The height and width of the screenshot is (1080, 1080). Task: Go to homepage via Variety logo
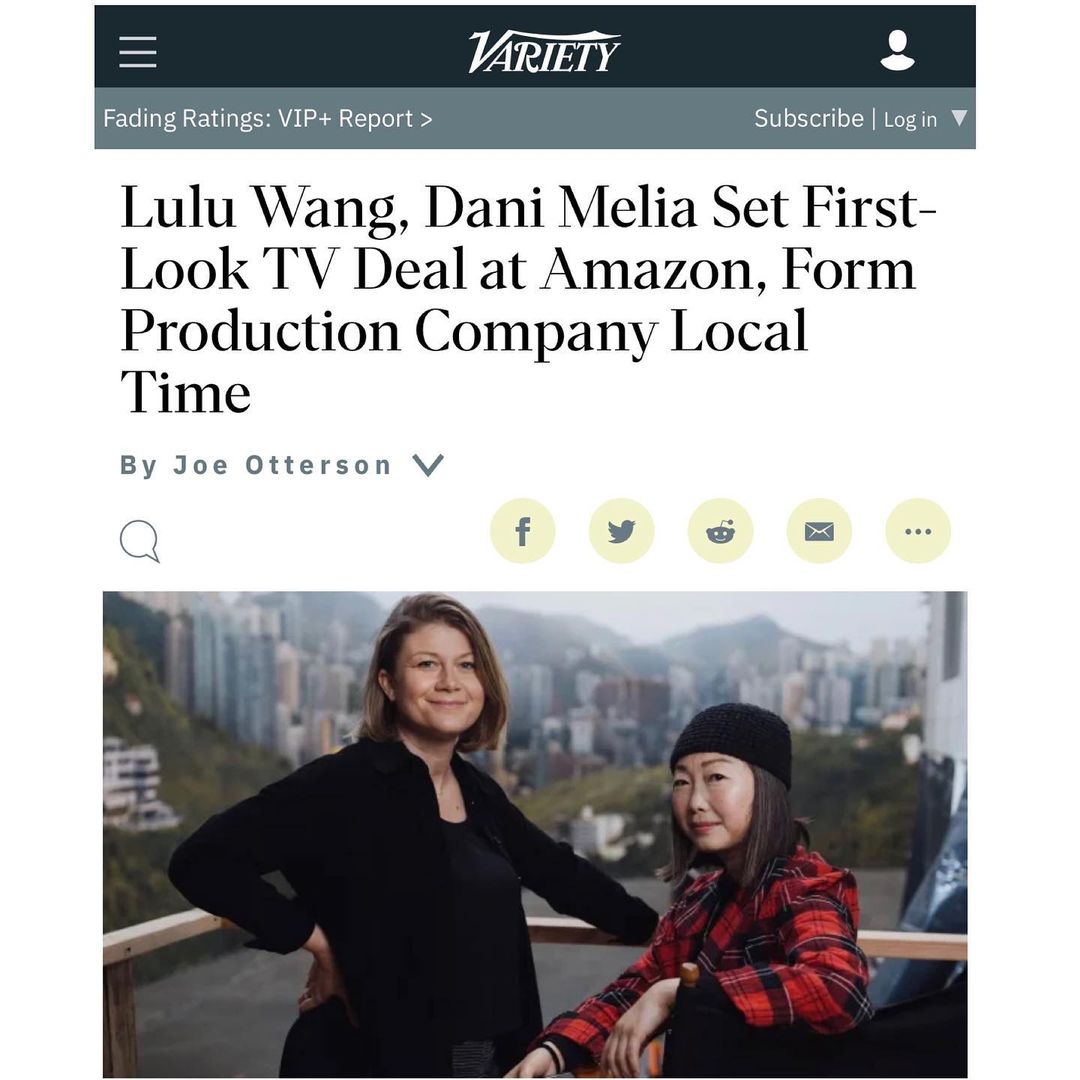coord(544,52)
